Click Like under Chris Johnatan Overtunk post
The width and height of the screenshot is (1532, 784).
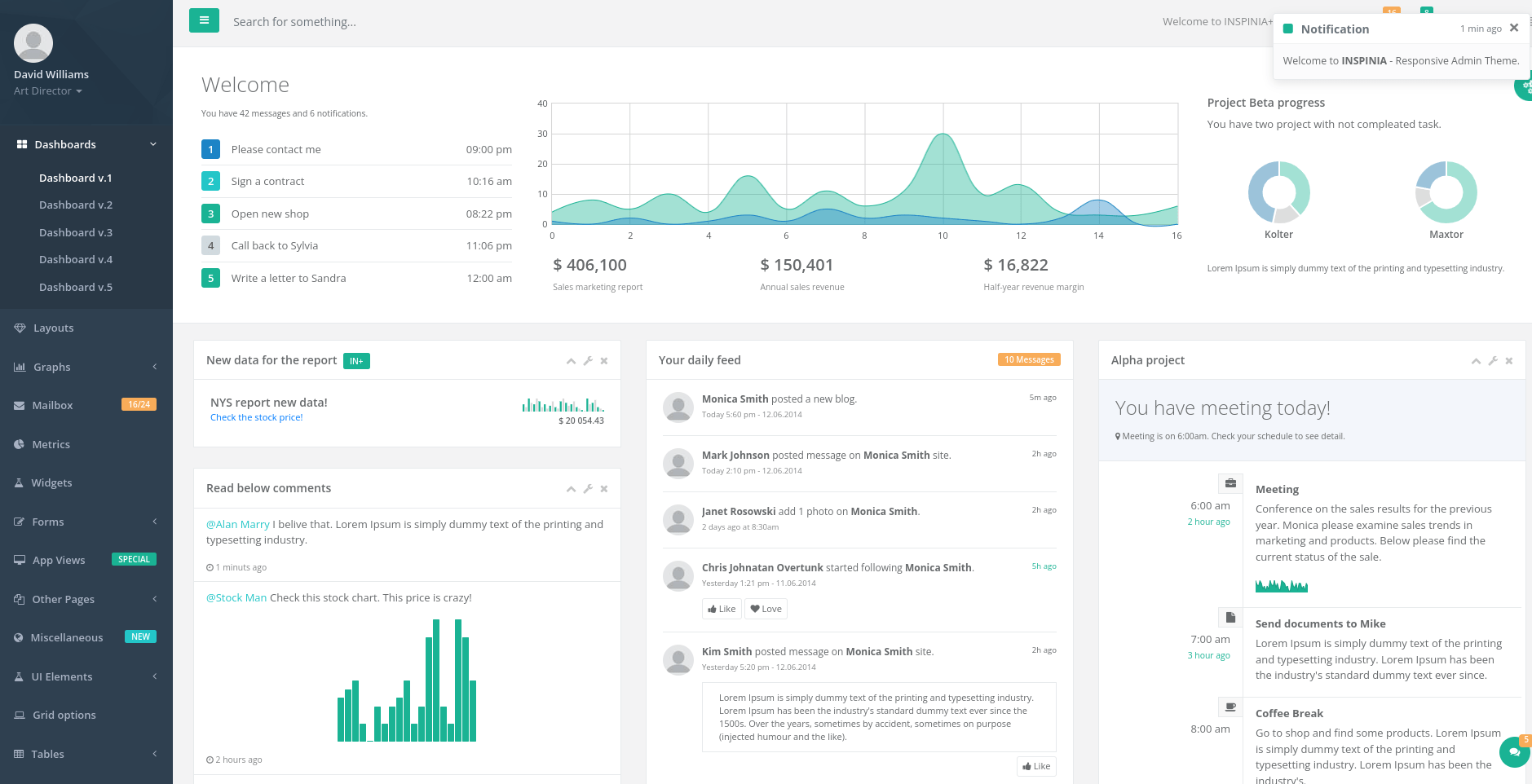tap(722, 609)
